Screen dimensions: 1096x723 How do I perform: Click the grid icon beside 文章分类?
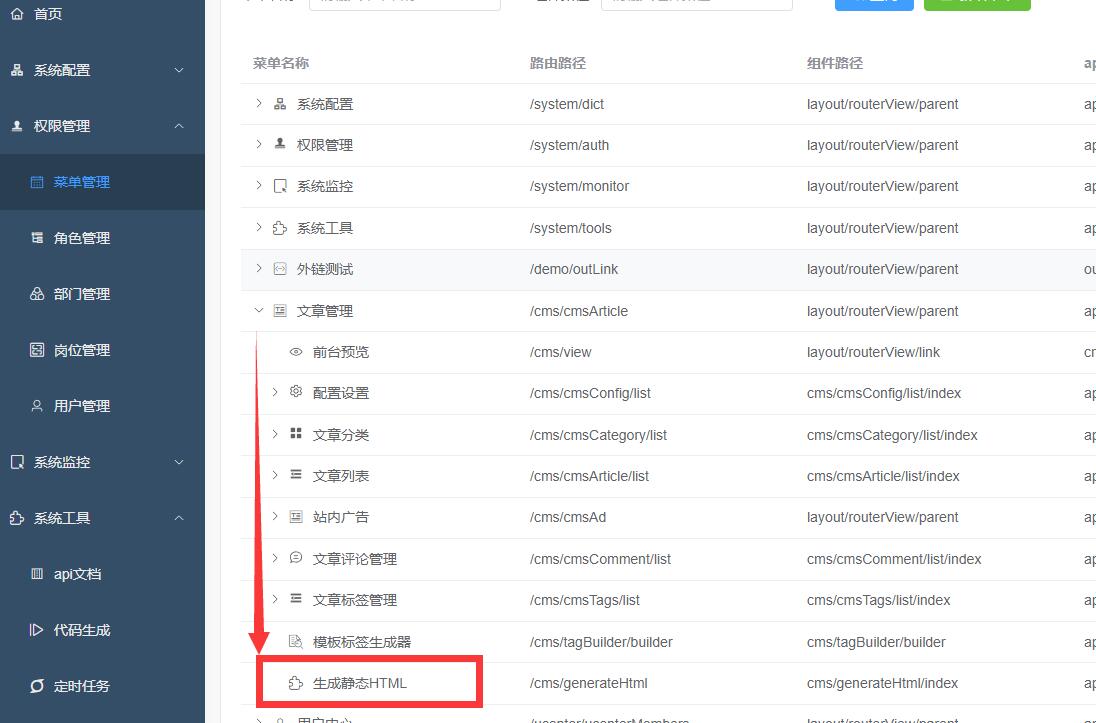click(x=296, y=434)
